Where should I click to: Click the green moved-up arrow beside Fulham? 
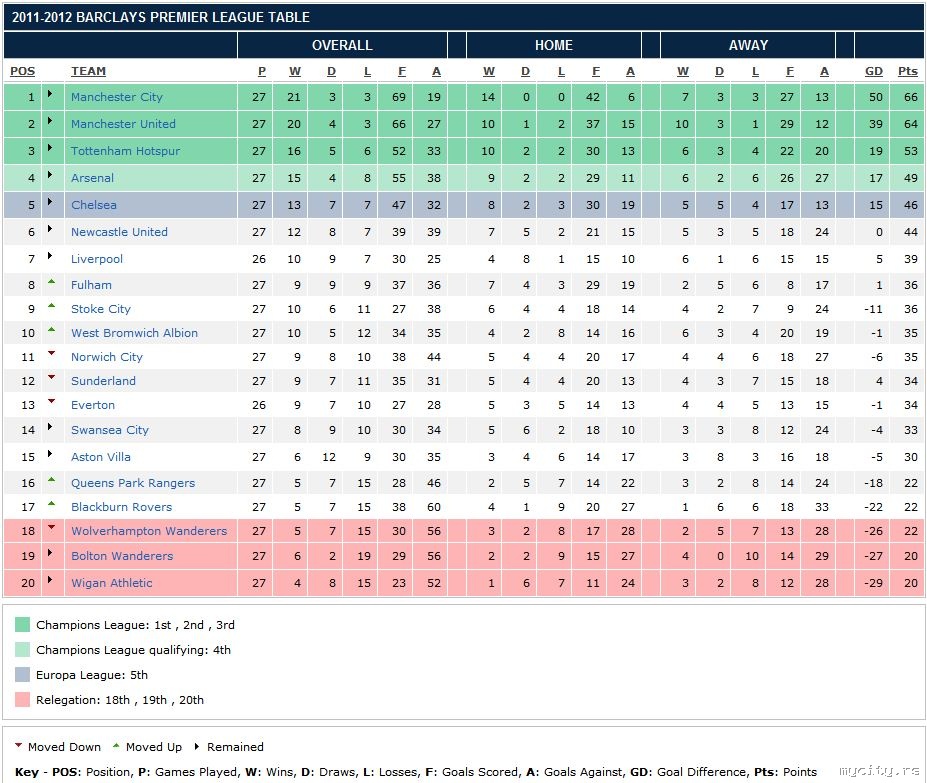tap(51, 283)
